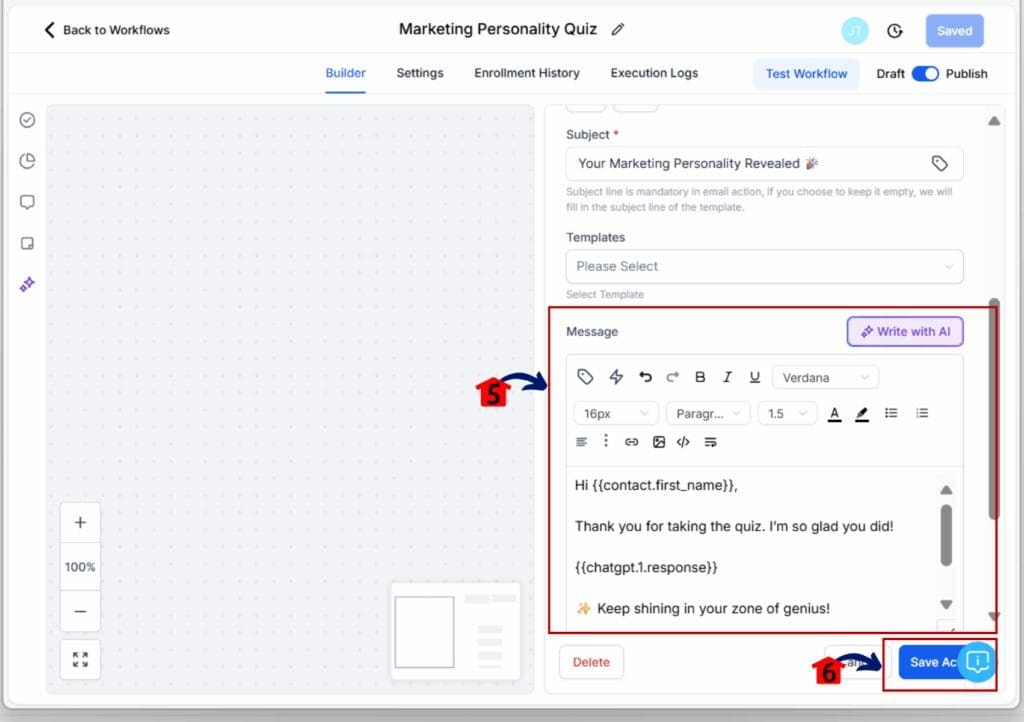Image resolution: width=1024 pixels, height=722 pixels.
Task: Open workflow history clock icon
Action: click(x=895, y=31)
